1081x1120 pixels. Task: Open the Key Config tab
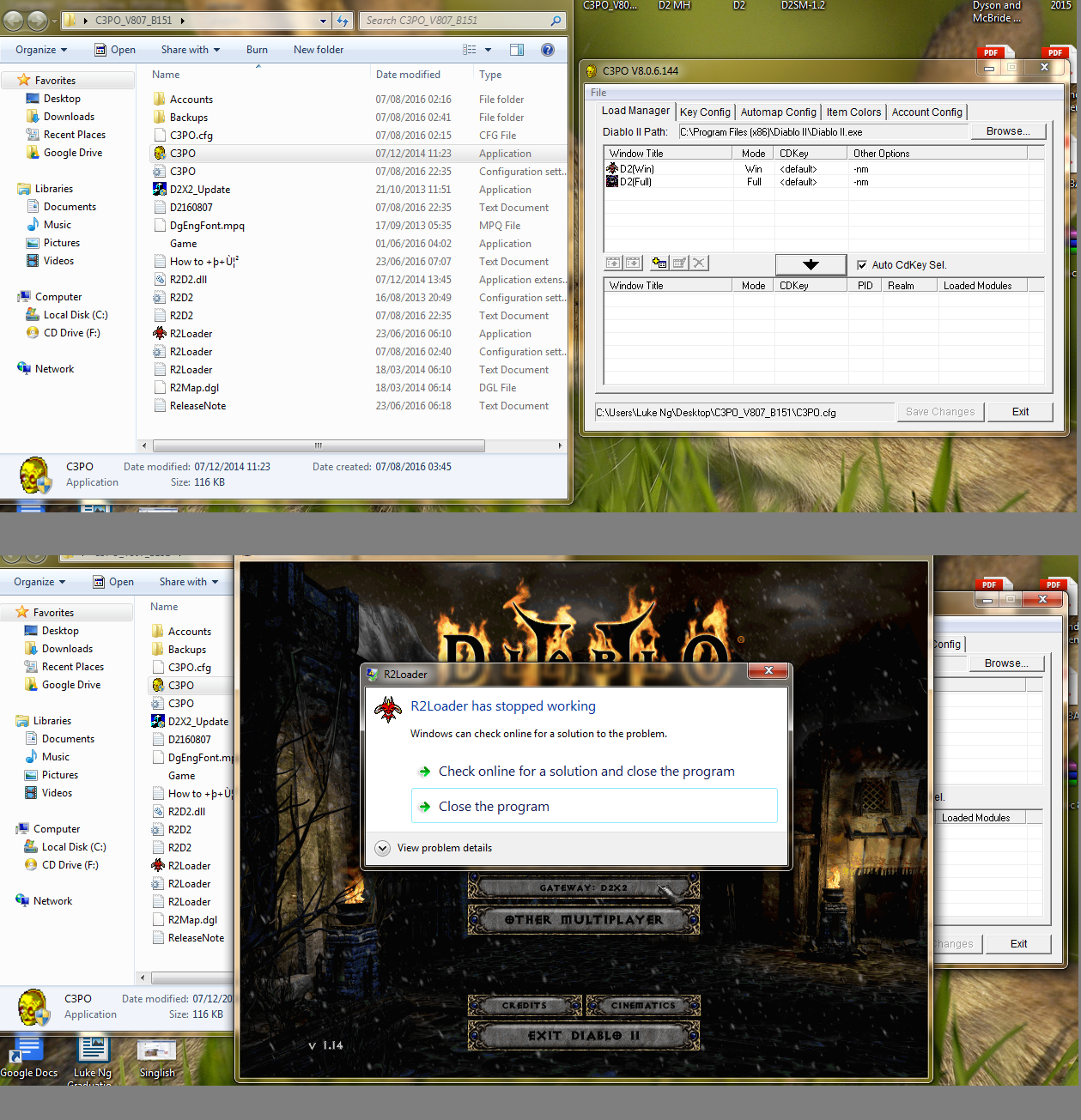pos(705,112)
